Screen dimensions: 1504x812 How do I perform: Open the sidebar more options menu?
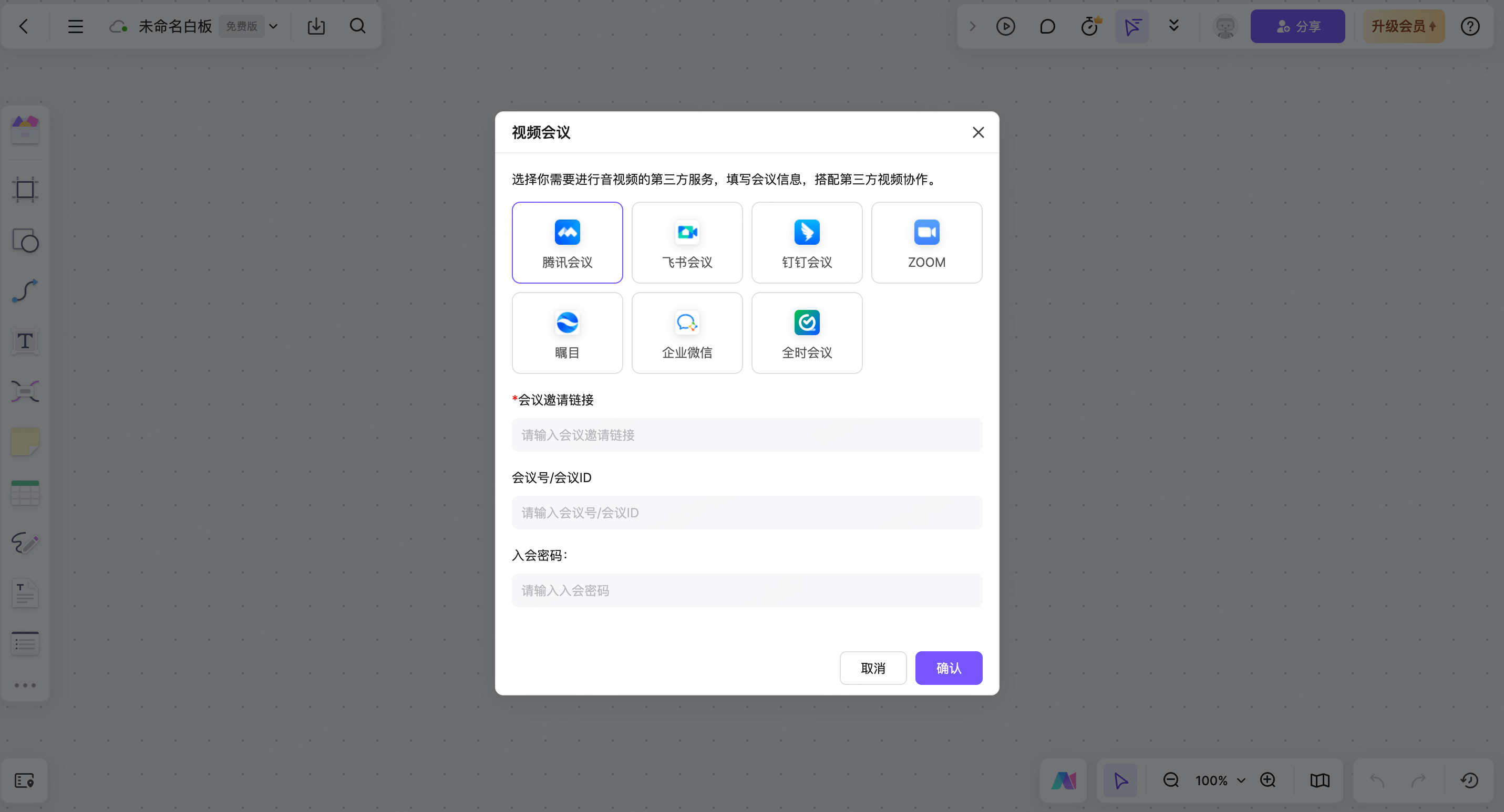(x=25, y=685)
